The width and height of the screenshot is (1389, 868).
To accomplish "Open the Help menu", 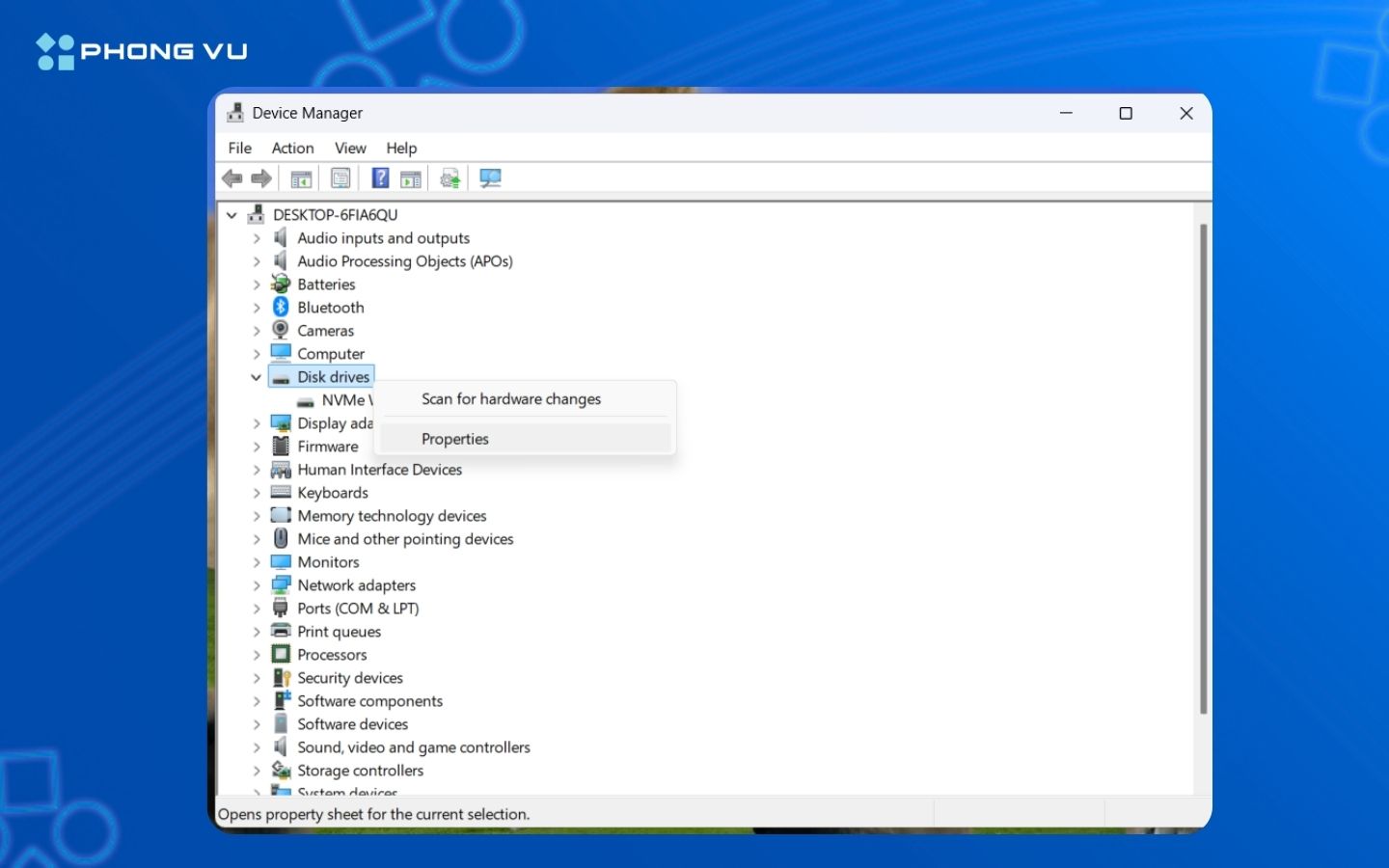I will tap(401, 148).
